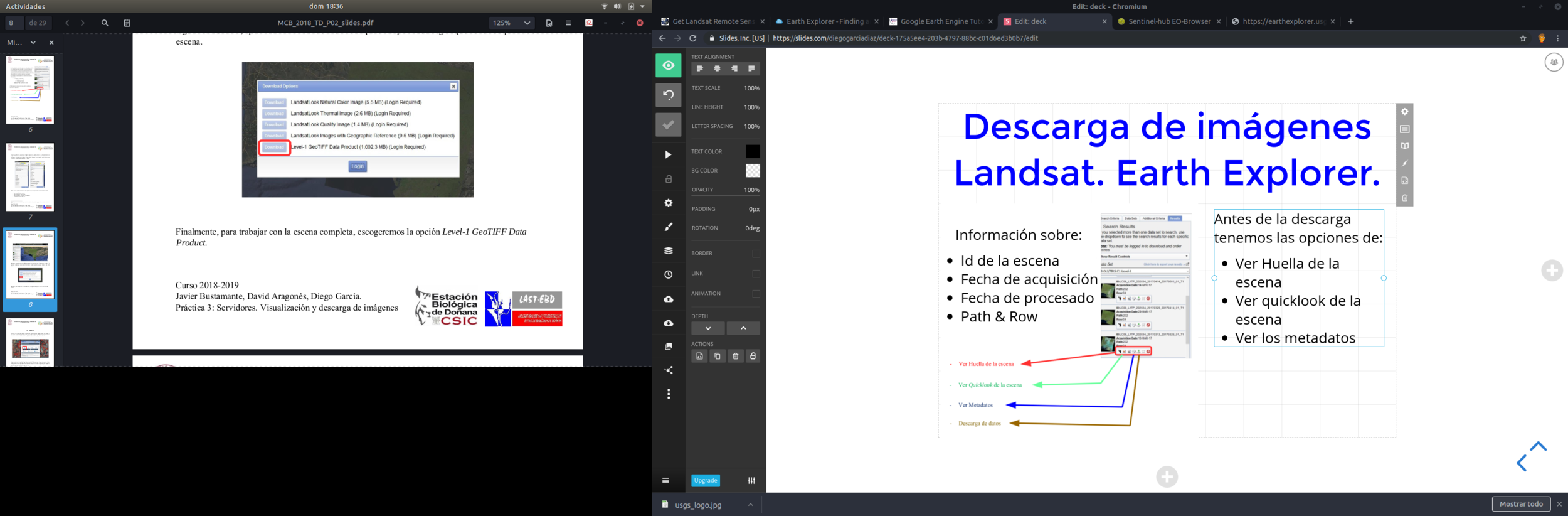Start presentation with the play icon
The width and height of the screenshot is (1568, 516).
[x=668, y=154]
